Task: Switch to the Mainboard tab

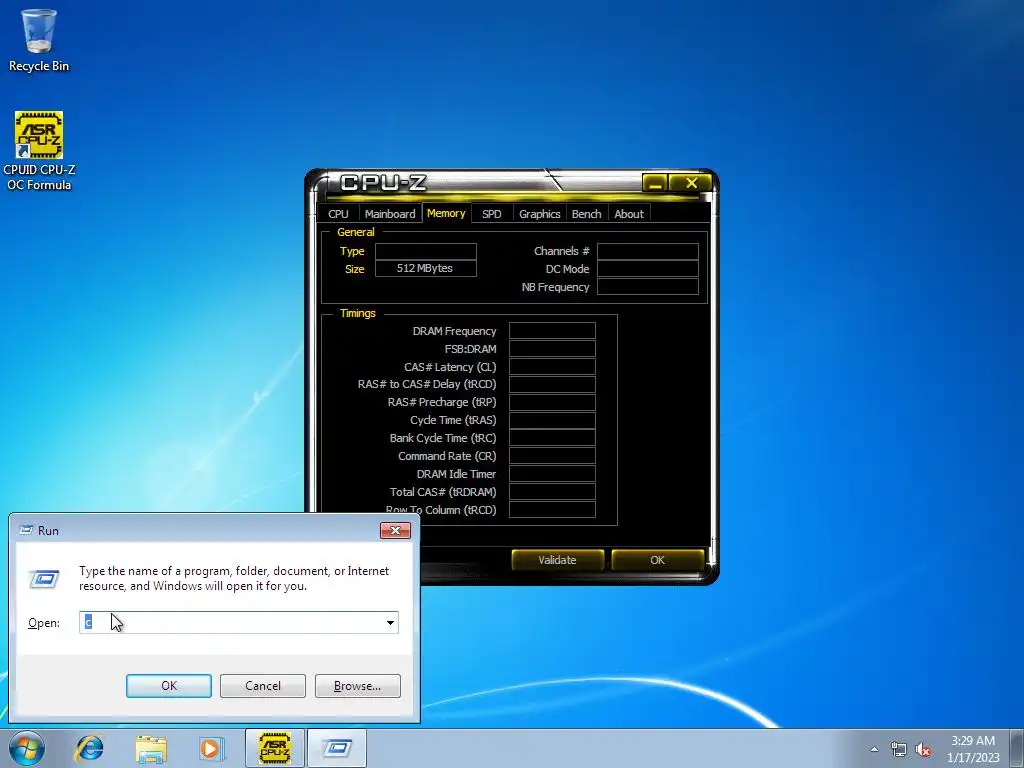Action: [x=390, y=214]
